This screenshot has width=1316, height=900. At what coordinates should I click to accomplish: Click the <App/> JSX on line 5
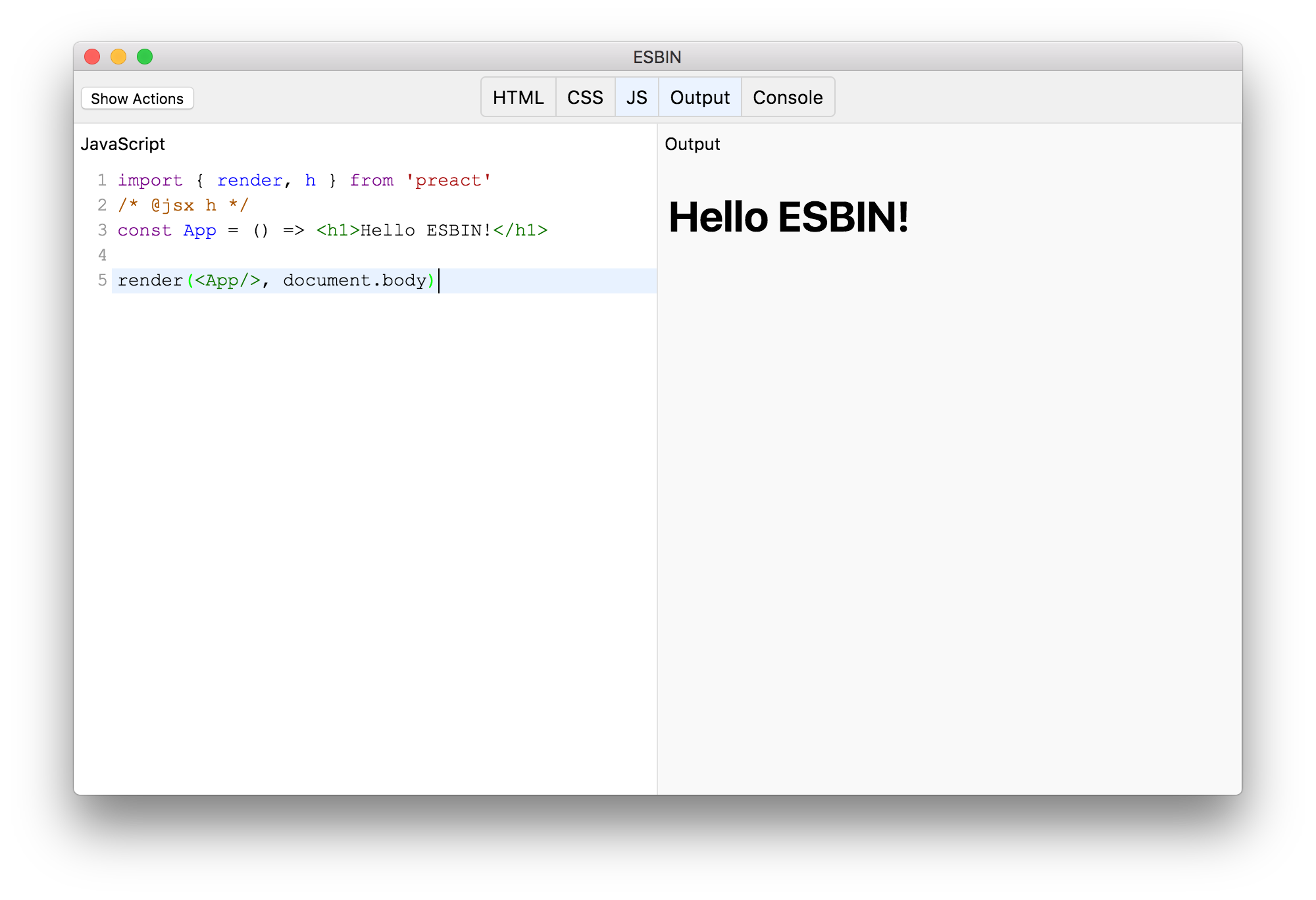[228, 280]
